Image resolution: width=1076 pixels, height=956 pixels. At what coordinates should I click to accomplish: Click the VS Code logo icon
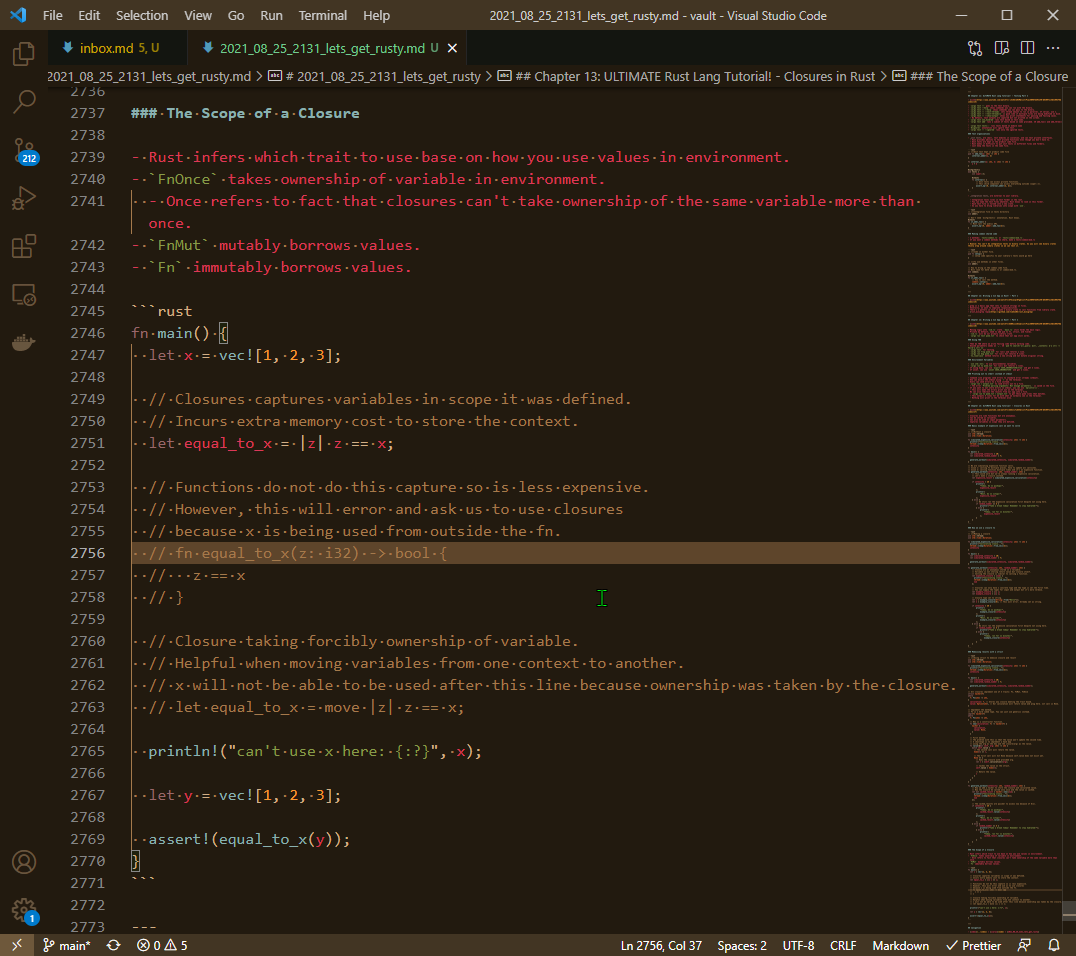point(19,15)
